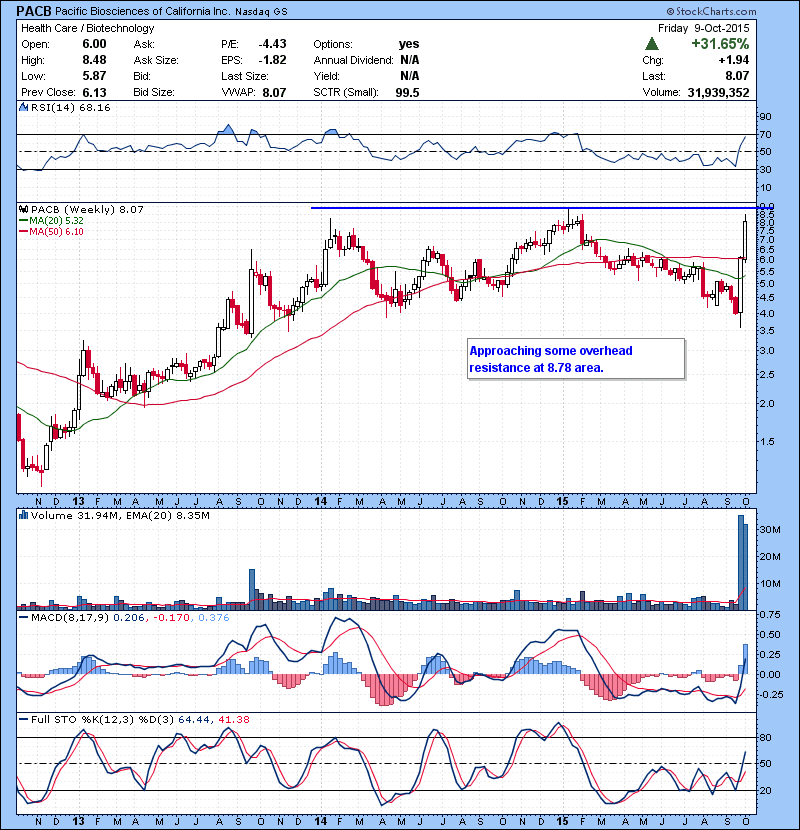
Task: Click the tallest volume bar at far right
Action: pos(741,562)
